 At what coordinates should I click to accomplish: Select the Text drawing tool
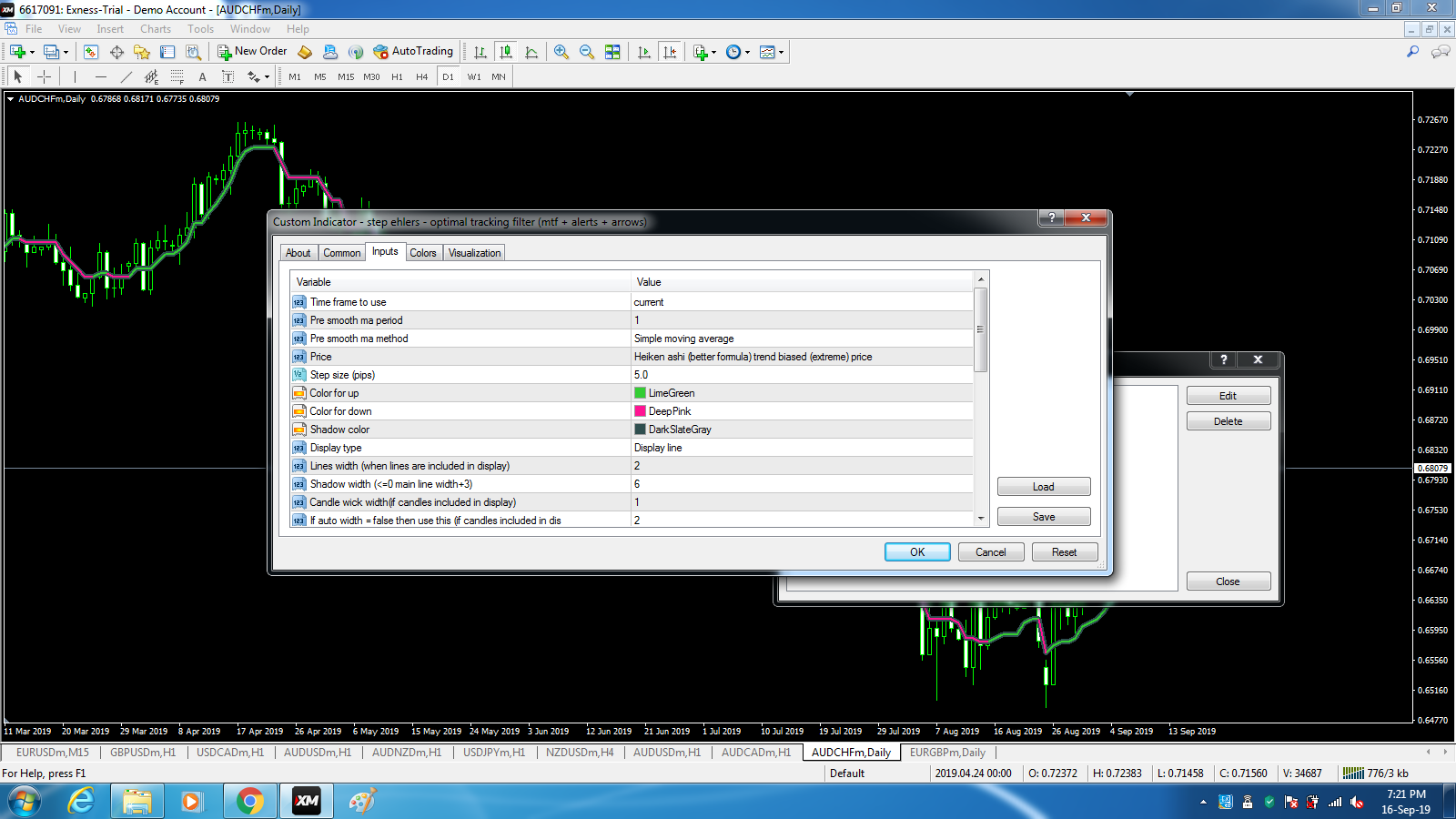point(202,76)
